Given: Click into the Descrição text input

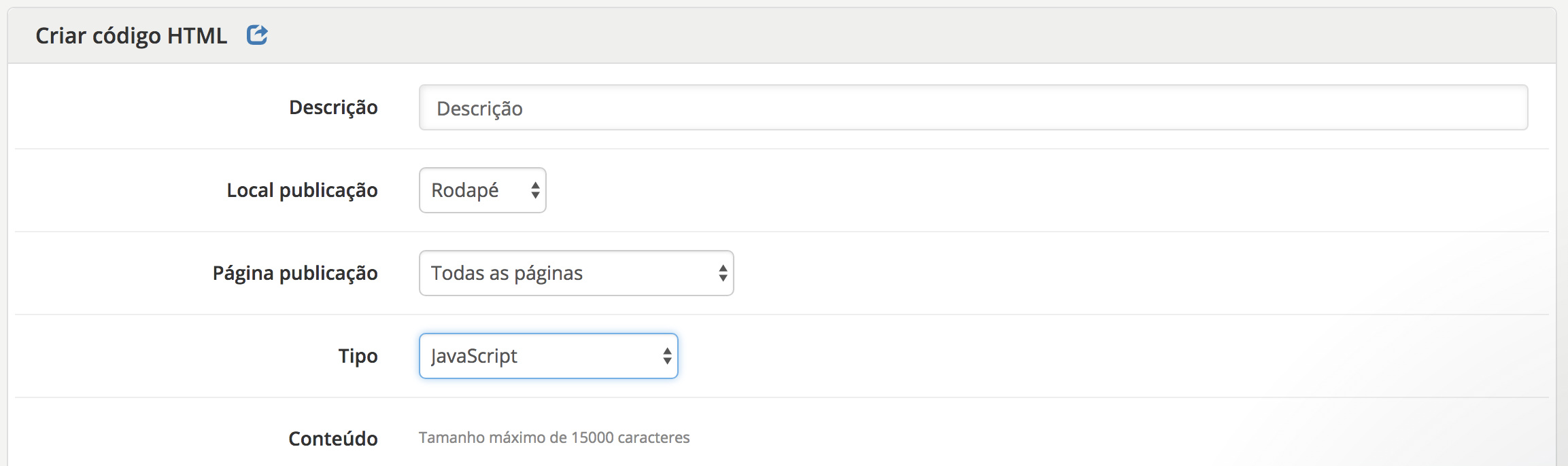Looking at the screenshot, I should pyautogui.click(x=972, y=107).
